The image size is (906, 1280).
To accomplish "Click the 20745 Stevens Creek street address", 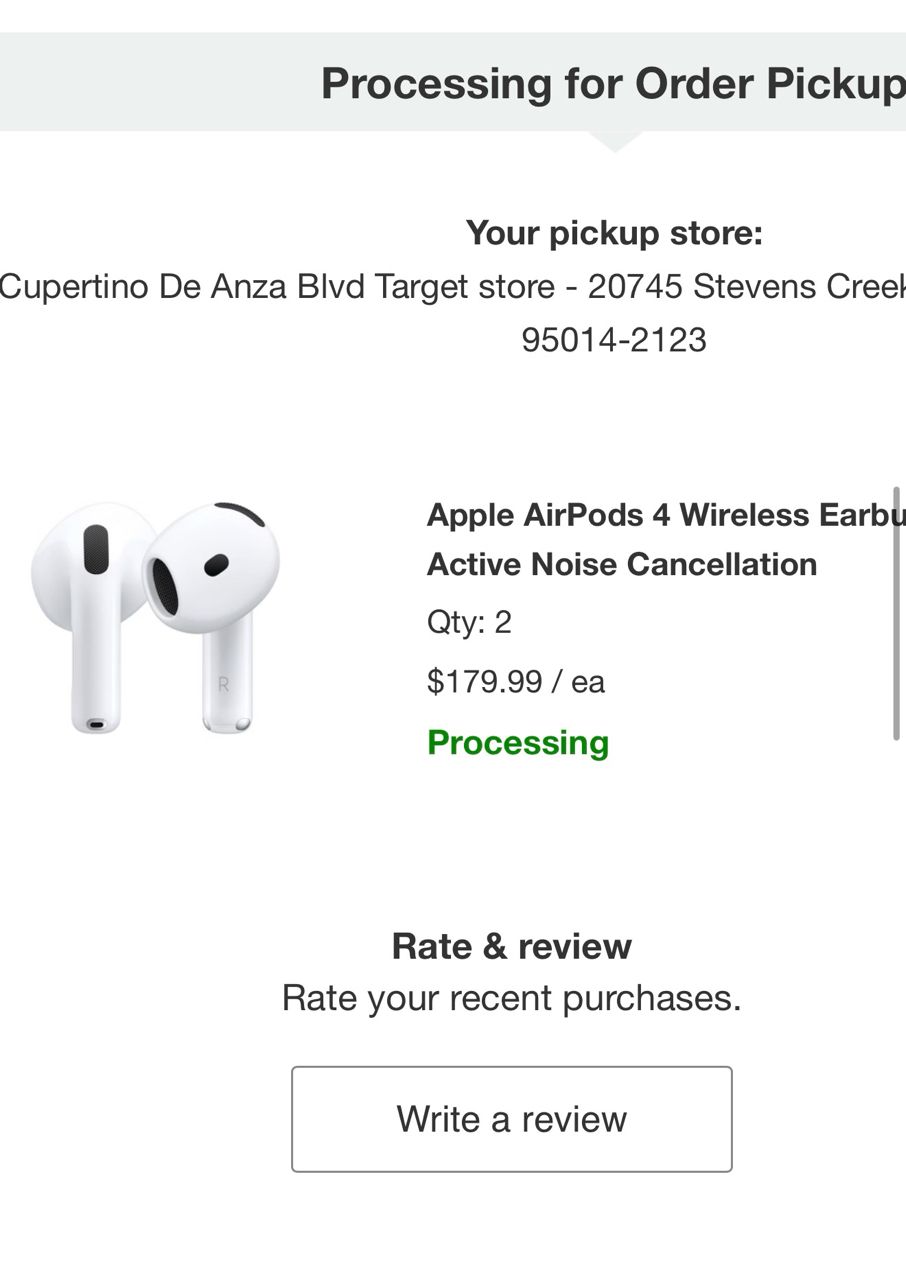I will point(746,287).
